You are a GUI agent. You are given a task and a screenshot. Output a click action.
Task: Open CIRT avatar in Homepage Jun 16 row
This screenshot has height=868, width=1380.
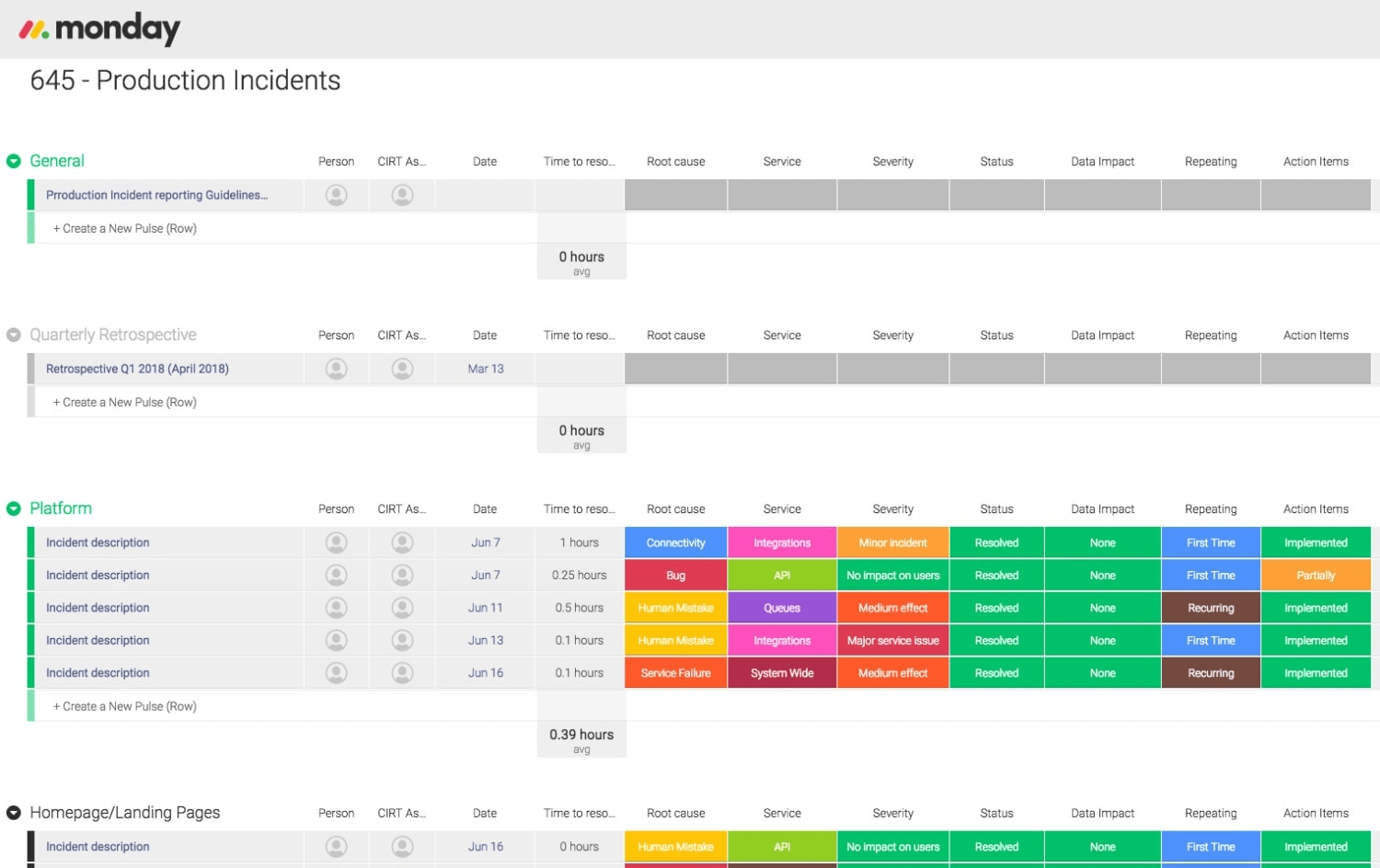click(402, 847)
